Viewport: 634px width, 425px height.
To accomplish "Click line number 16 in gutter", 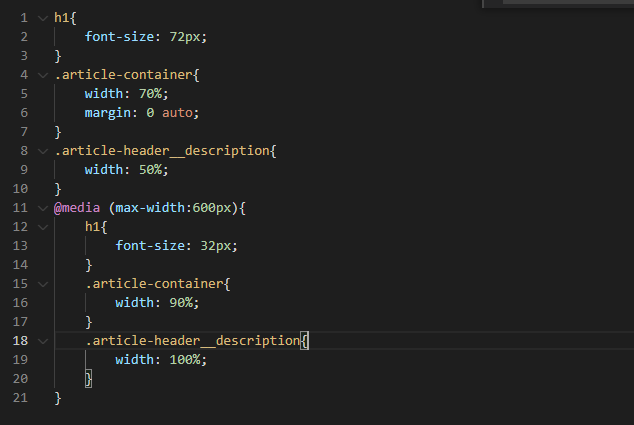I will click(20, 303).
